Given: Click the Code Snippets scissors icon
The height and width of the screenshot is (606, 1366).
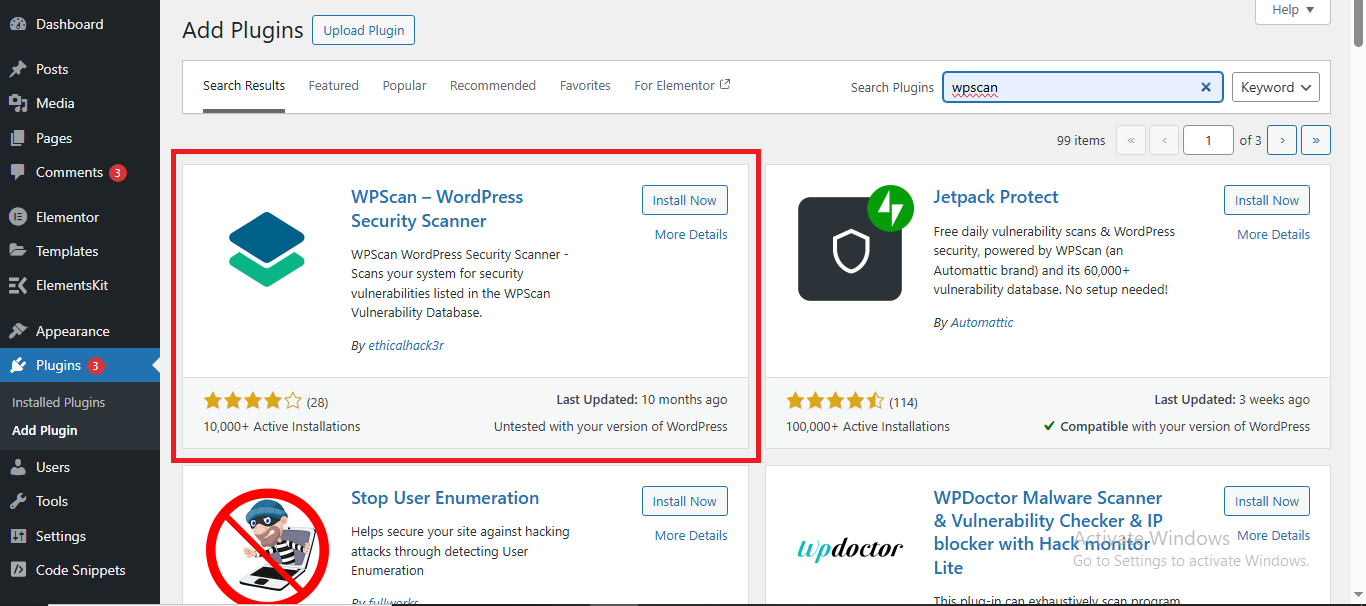Looking at the screenshot, I should 18,570.
